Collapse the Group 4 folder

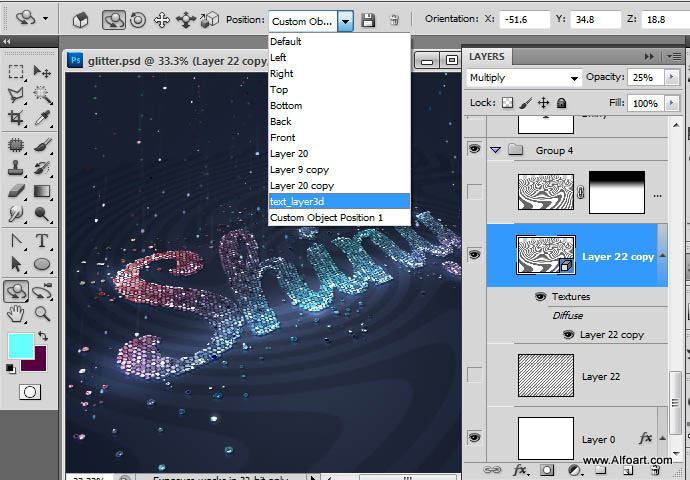point(495,150)
